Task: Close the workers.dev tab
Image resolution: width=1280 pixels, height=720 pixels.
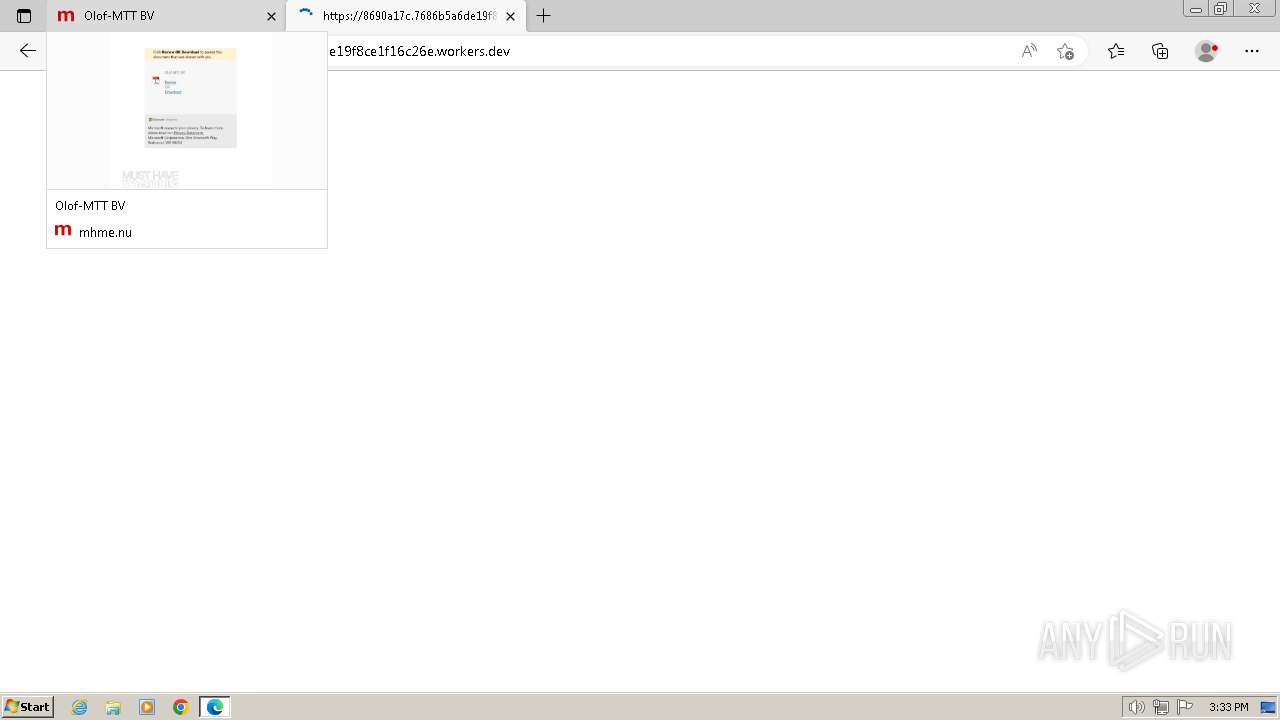Action: tap(511, 16)
